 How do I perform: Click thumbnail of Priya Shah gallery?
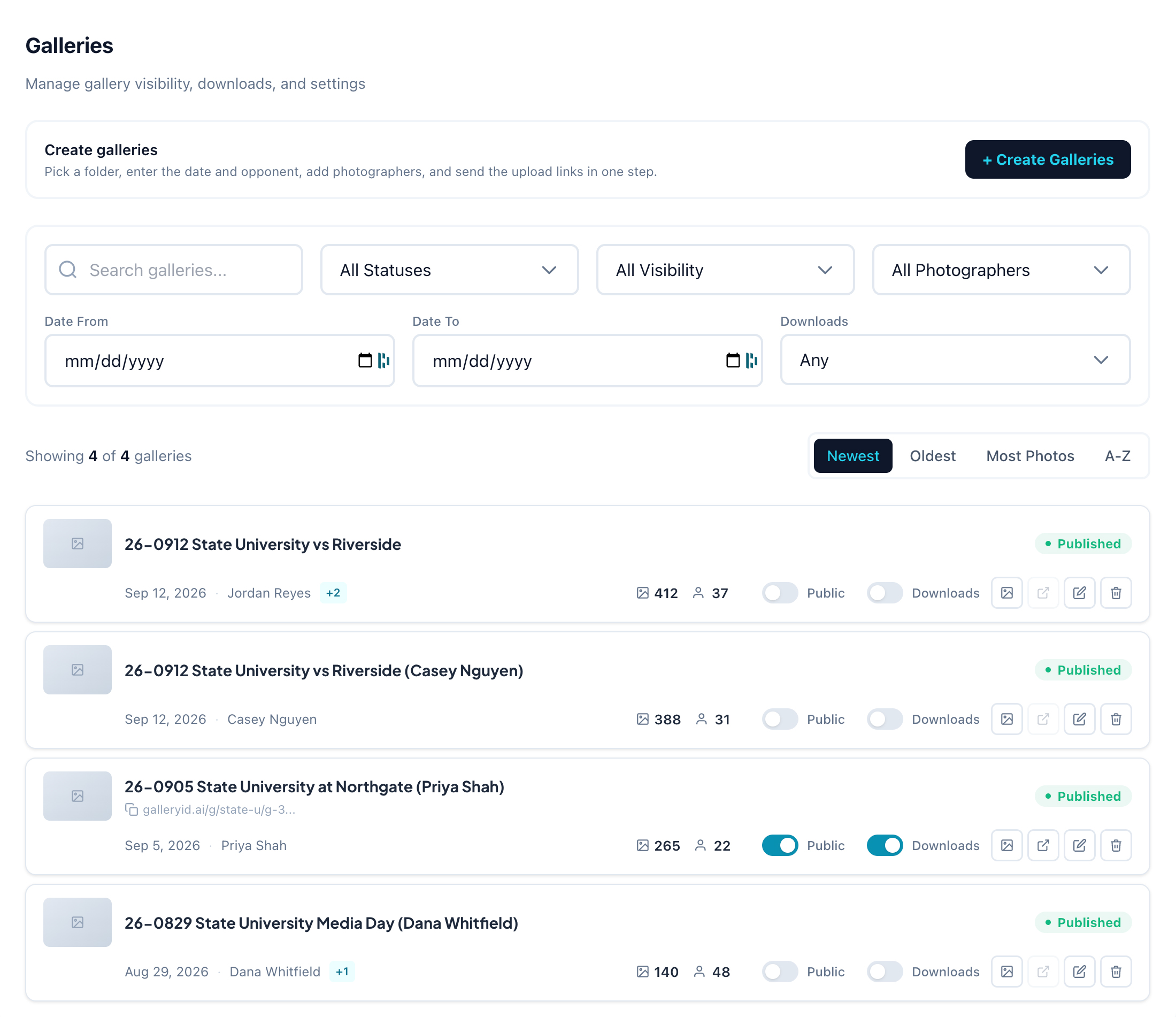tap(77, 796)
